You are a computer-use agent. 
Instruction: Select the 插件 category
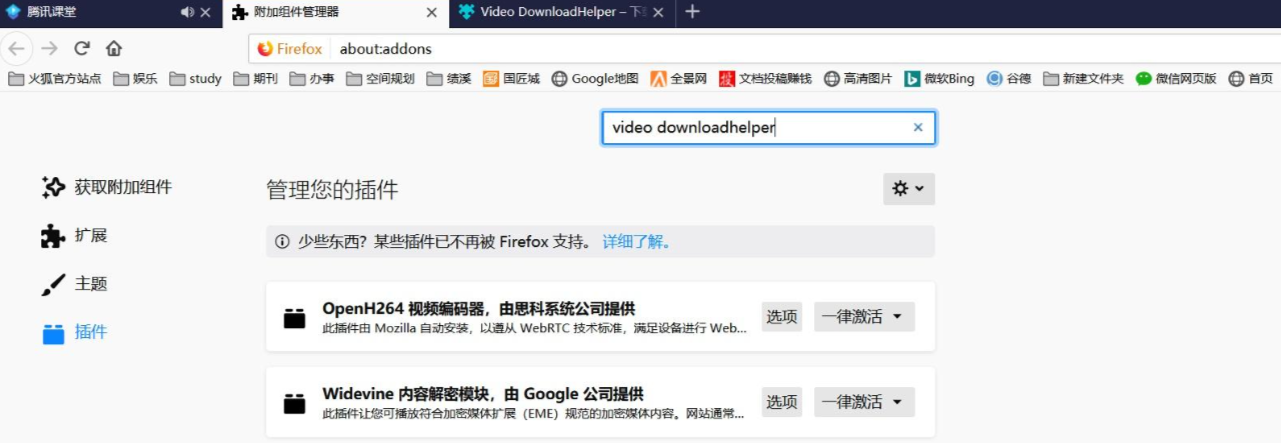pyautogui.click(x=74, y=332)
